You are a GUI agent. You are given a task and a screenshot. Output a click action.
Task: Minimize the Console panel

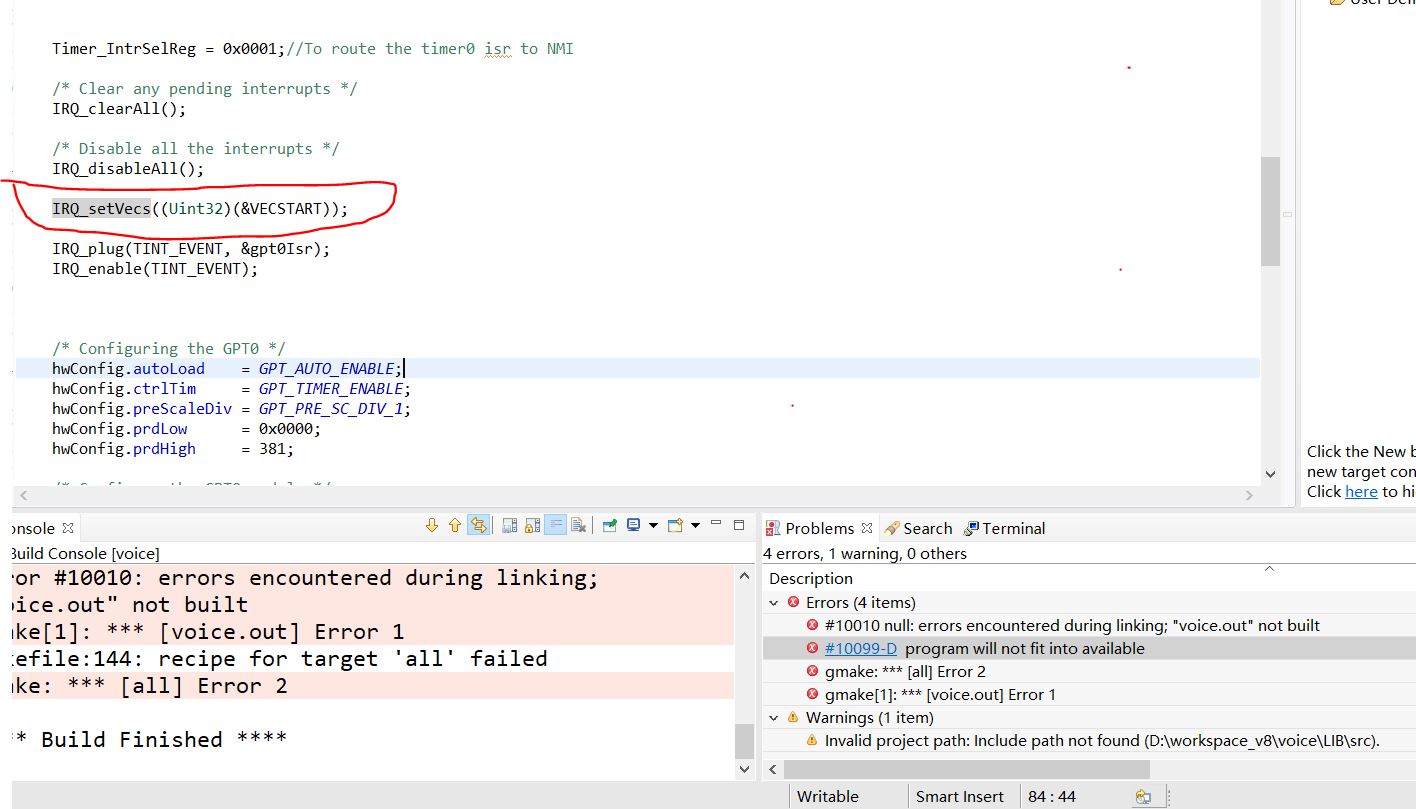coord(716,523)
